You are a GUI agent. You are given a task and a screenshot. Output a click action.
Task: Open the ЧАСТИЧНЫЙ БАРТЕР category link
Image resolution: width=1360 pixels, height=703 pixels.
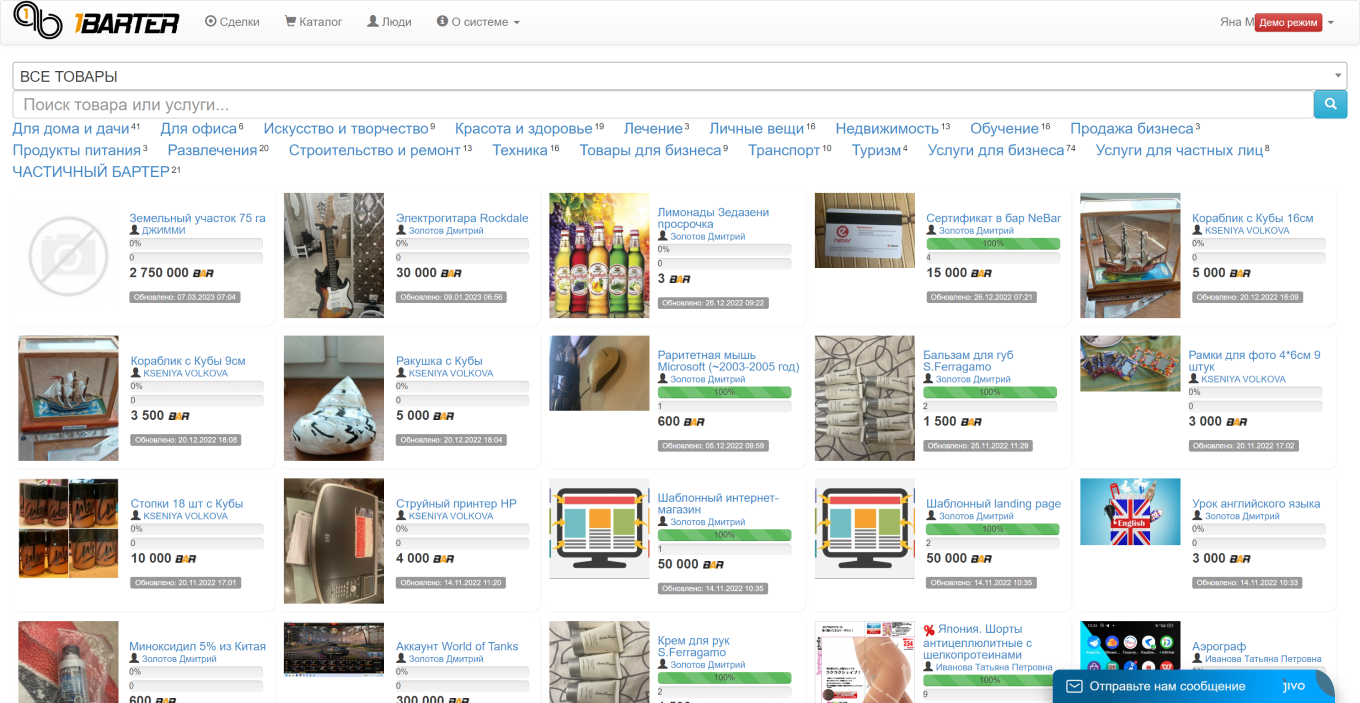click(90, 172)
